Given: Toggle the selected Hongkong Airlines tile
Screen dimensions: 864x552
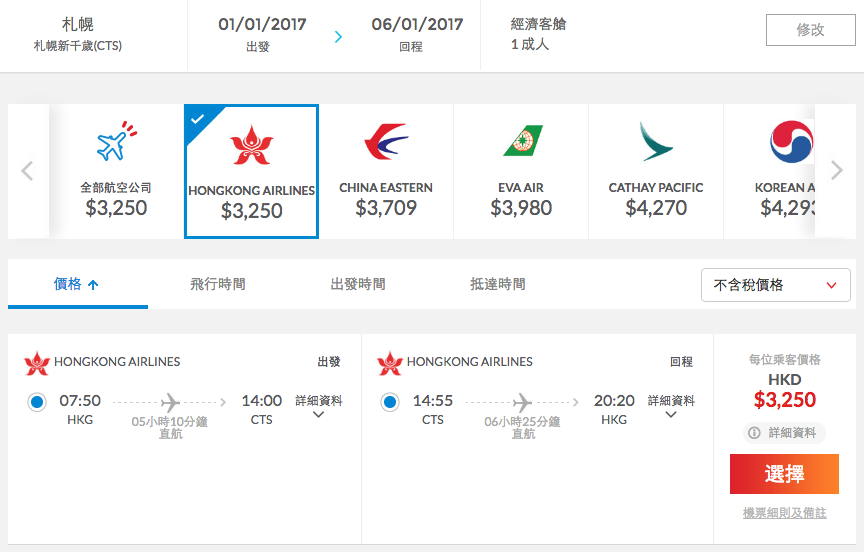Looking at the screenshot, I should pos(251,171).
